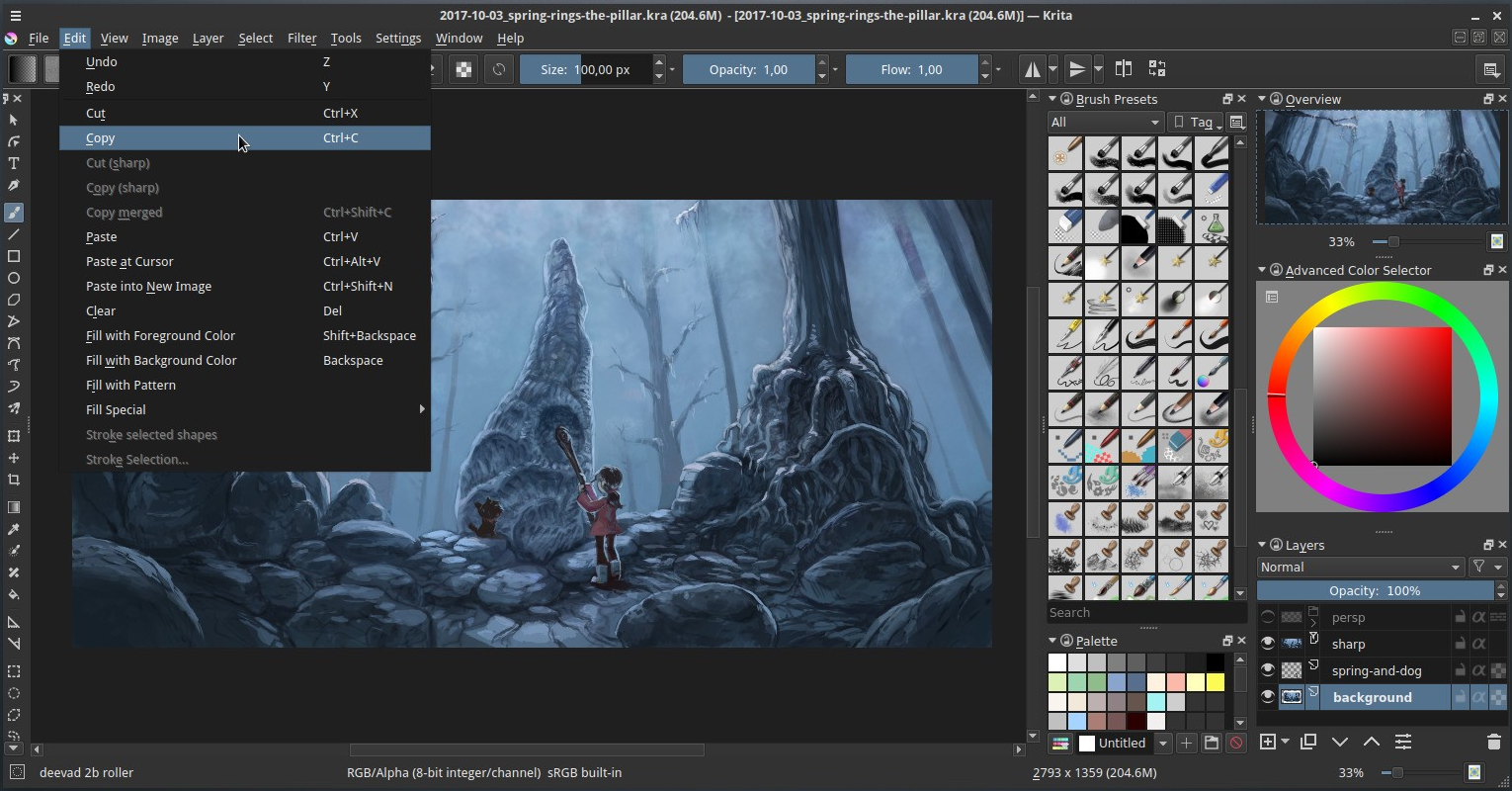Hide the sharp layer
Image resolution: width=1512 pixels, height=791 pixels.
1268,644
